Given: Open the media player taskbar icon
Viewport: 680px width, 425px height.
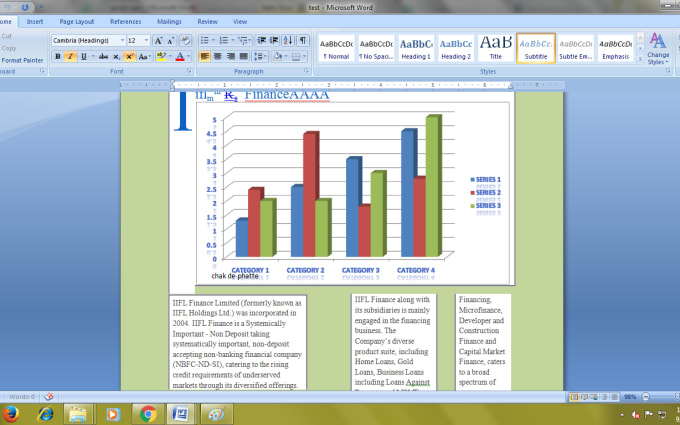Looking at the screenshot, I should [x=113, y=414].
